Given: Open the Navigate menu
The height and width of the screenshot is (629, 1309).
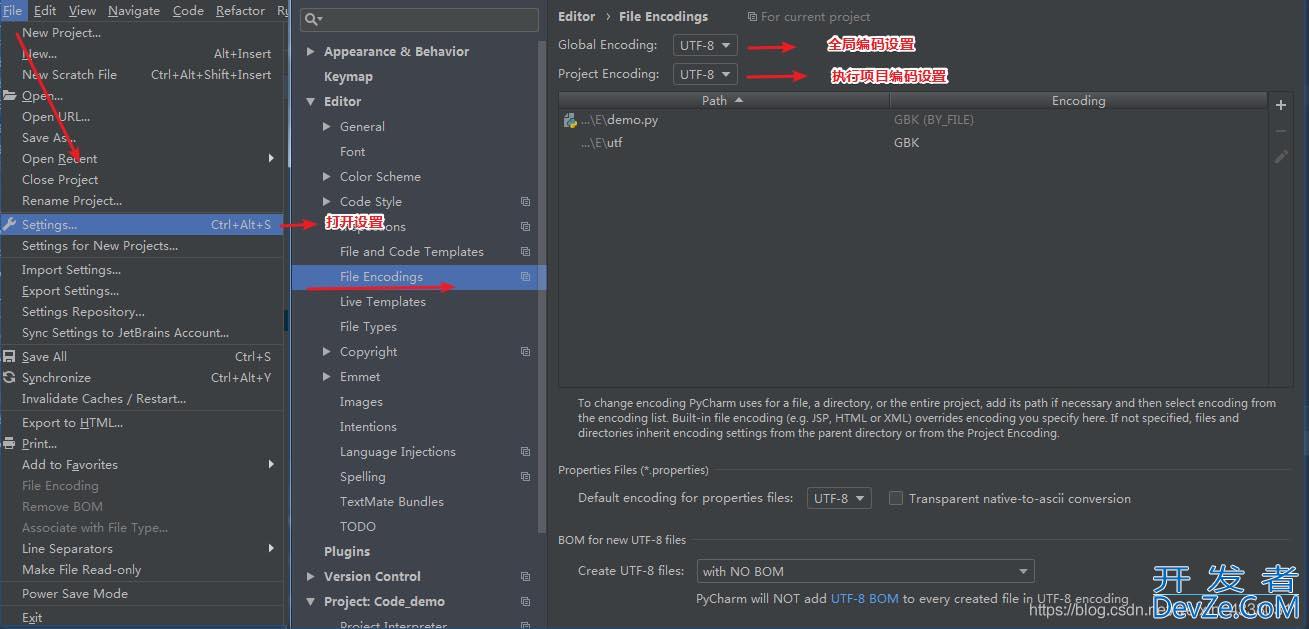Looking at the screenshot, I should click(x=134, y=10).
